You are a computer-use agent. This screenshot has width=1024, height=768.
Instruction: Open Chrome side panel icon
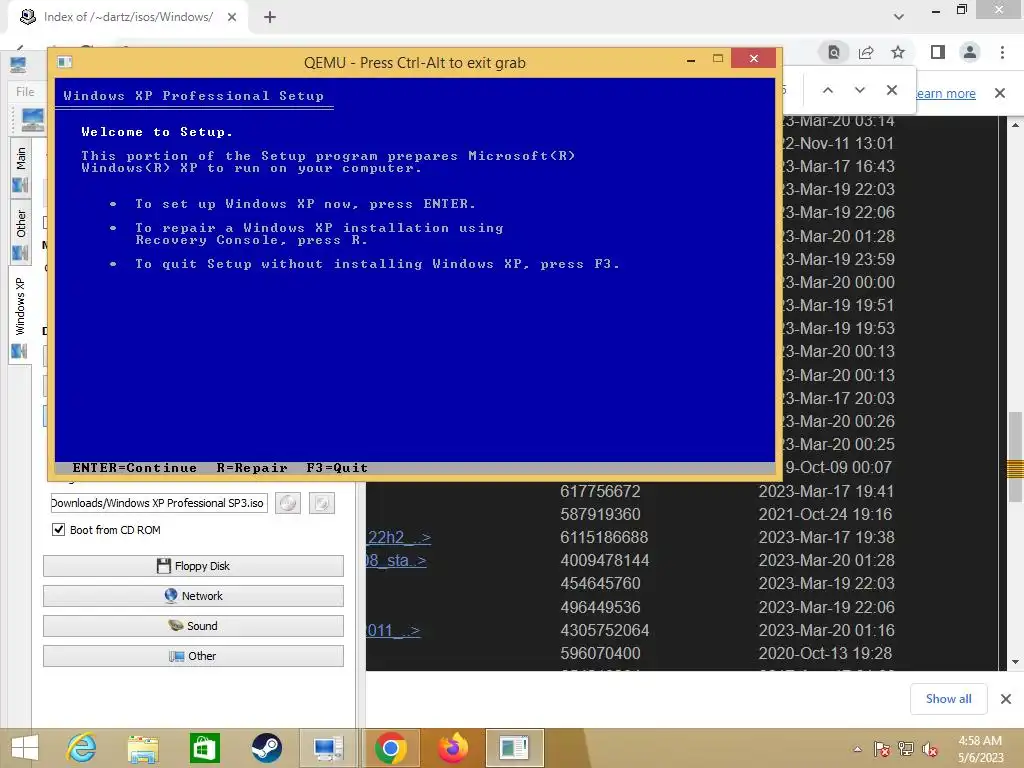coord(938,52)
